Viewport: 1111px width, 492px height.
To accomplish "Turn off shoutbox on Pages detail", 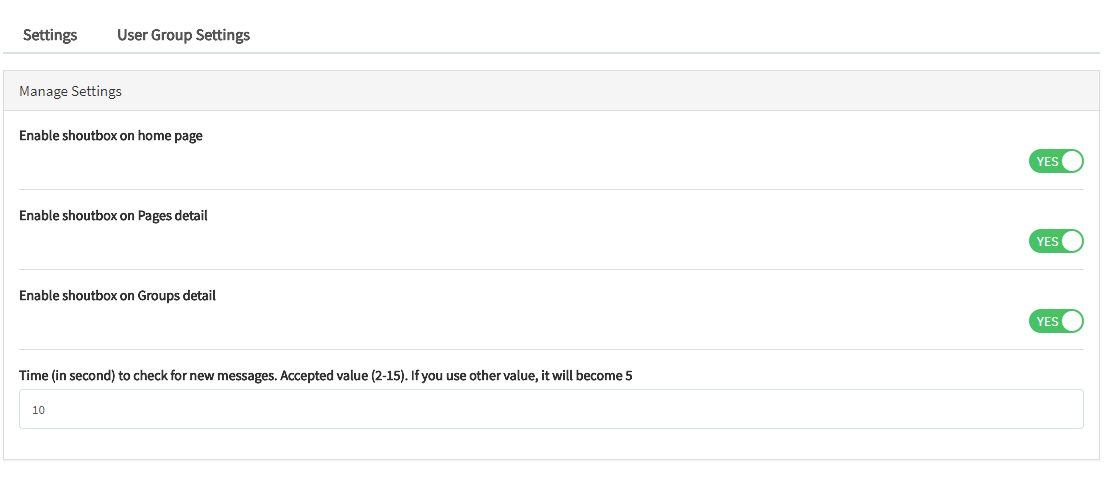I will tap(1056, 241).
